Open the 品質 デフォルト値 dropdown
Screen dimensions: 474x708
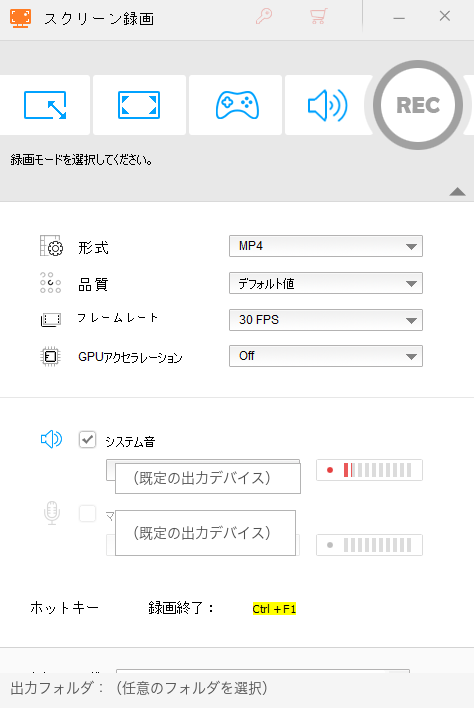[326, 283]
